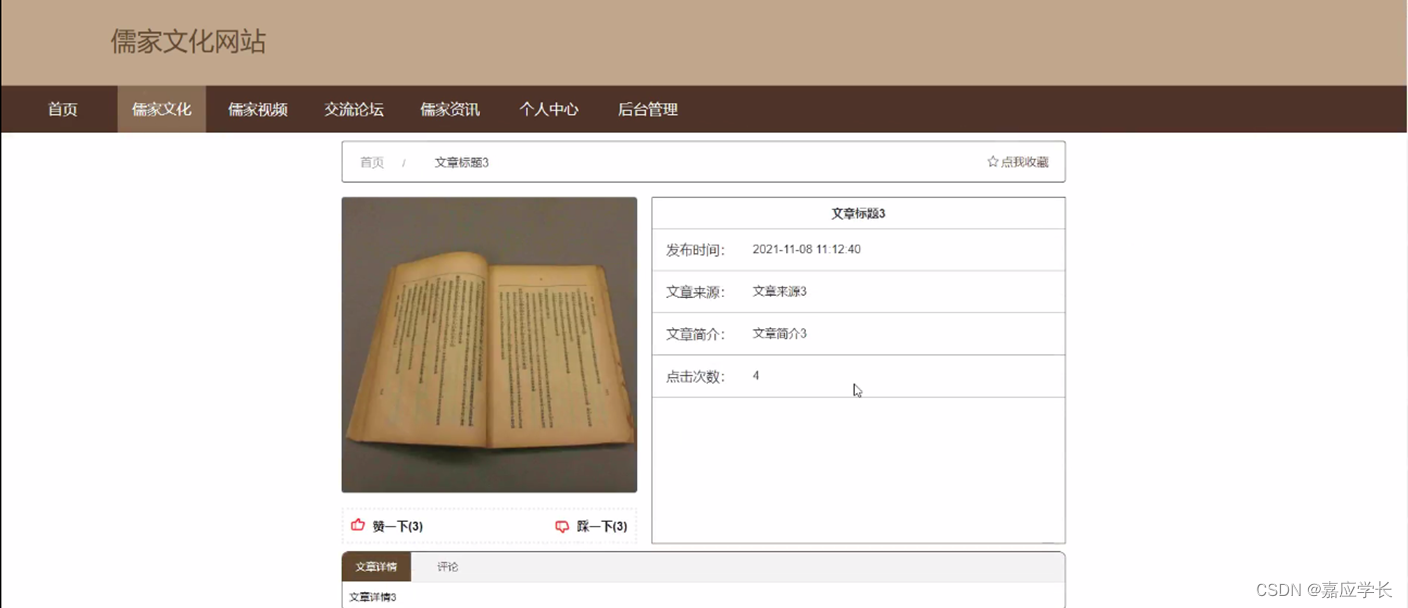The height and width of the screenshot is (608, 1408).
Task: Go to the 儒家视频 section
Action: point(258,110)
